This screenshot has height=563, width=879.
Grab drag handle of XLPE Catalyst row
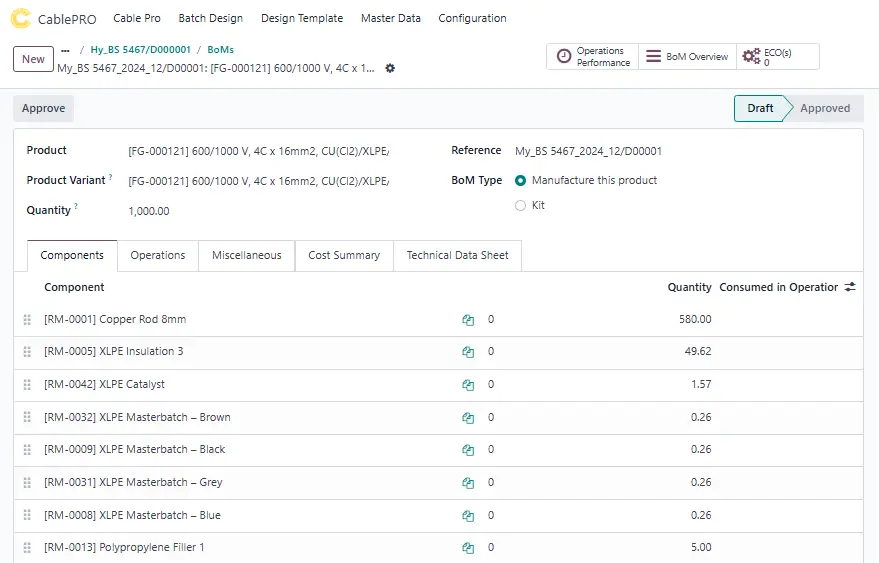pyautogui.click(x=27, y=385)
